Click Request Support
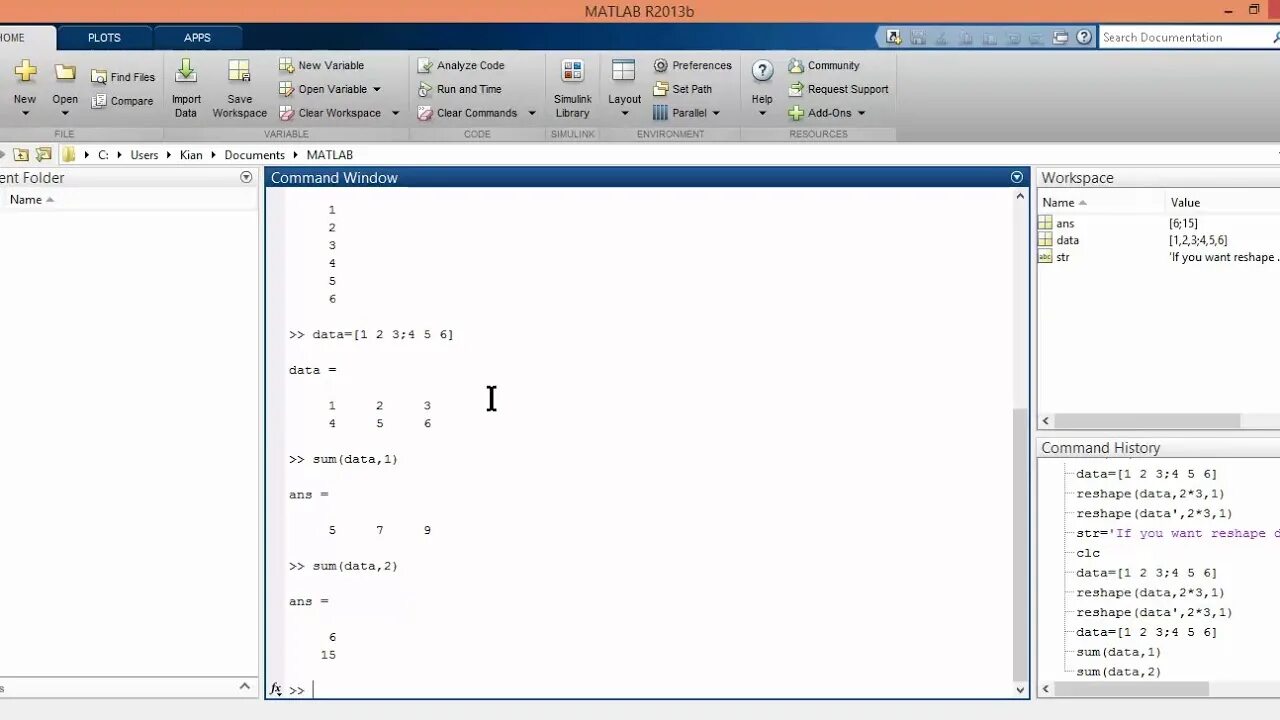 tap(838, 89)
